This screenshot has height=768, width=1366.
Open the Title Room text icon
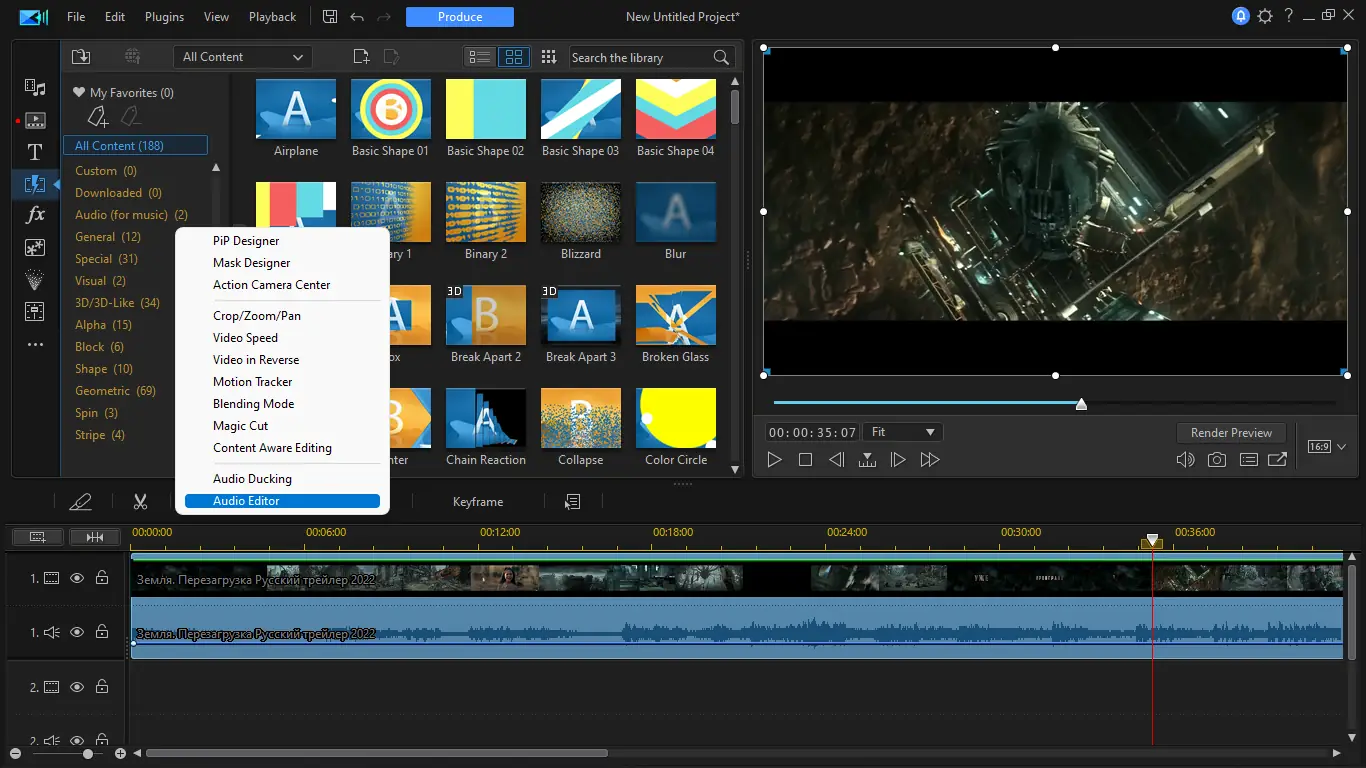(35, 152)
